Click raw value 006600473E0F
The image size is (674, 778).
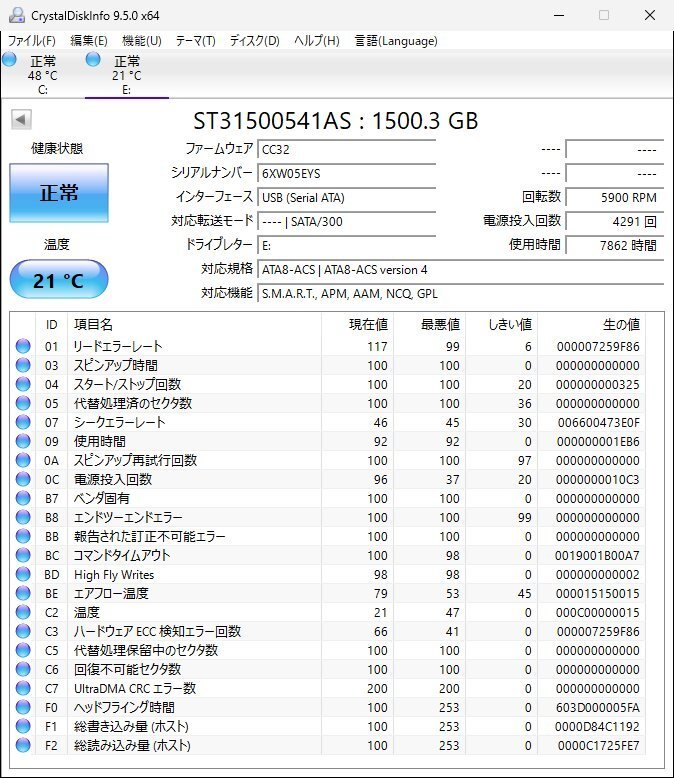tap(599, 423)
